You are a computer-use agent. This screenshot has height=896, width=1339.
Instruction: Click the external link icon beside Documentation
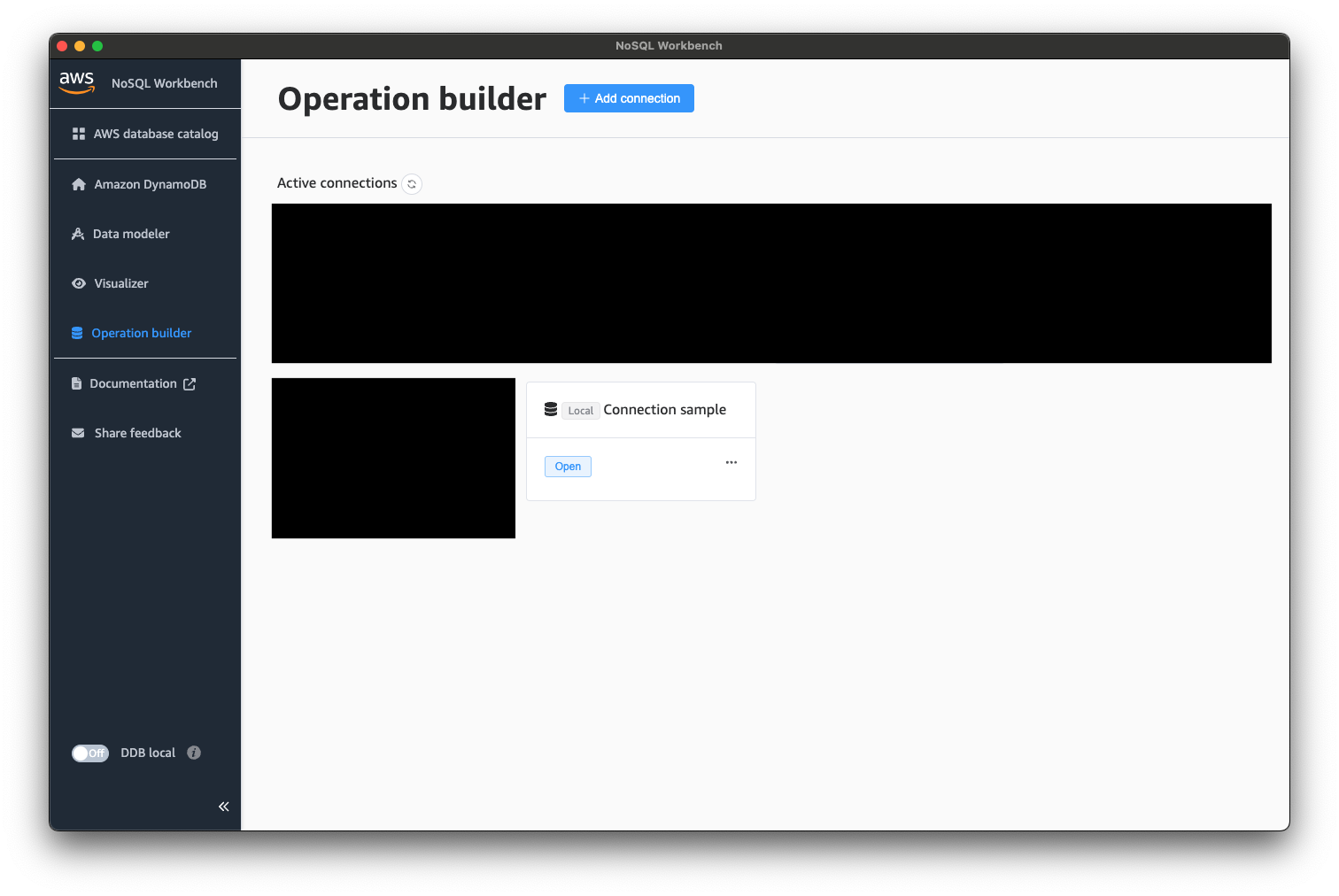coord(190,384)
